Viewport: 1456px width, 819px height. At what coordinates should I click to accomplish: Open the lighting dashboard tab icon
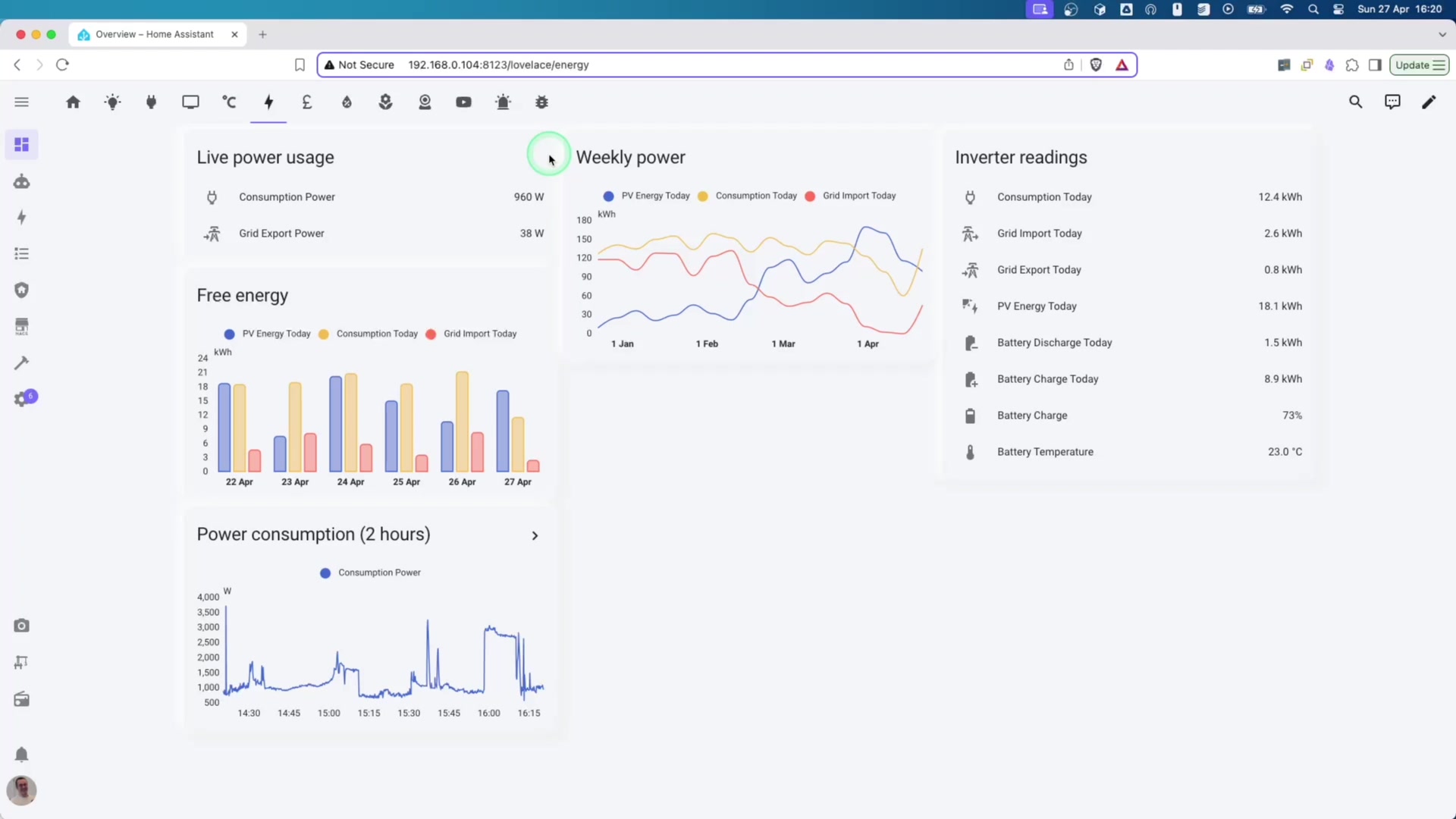click(x=112, y=102)
